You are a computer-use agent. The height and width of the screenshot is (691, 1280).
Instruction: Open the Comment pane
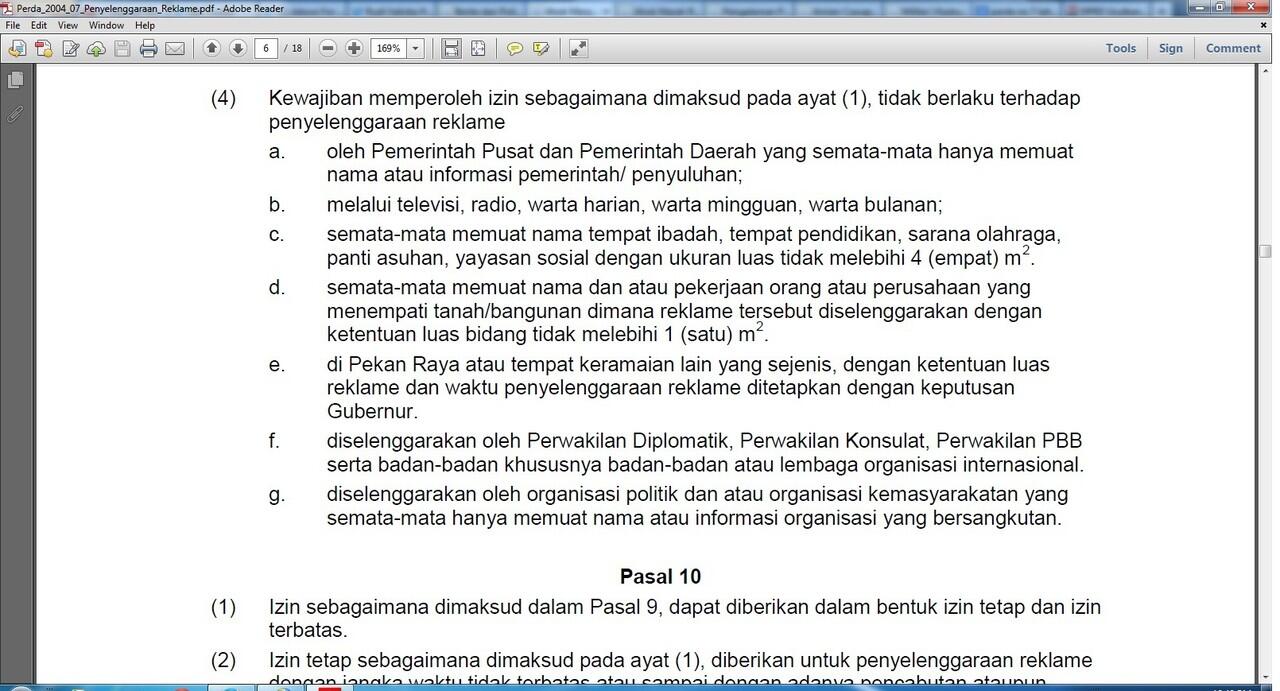tap(1233, 48)
